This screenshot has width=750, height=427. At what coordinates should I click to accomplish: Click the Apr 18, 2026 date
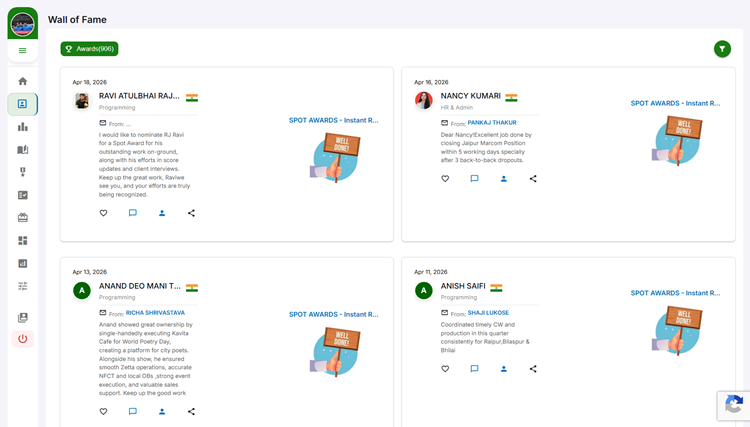tap(89, 82)
